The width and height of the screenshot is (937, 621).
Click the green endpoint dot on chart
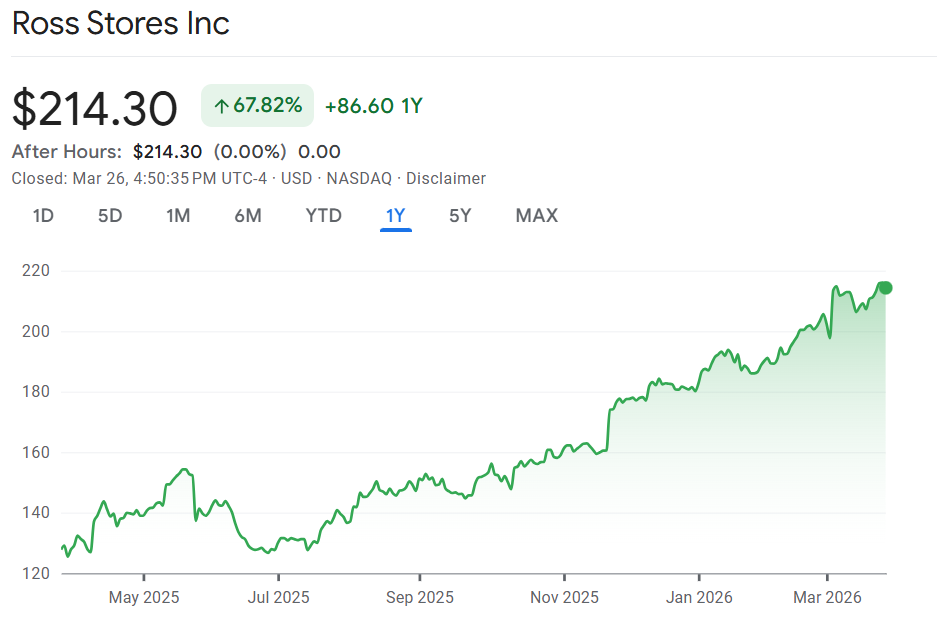click(x=885, y=288)
